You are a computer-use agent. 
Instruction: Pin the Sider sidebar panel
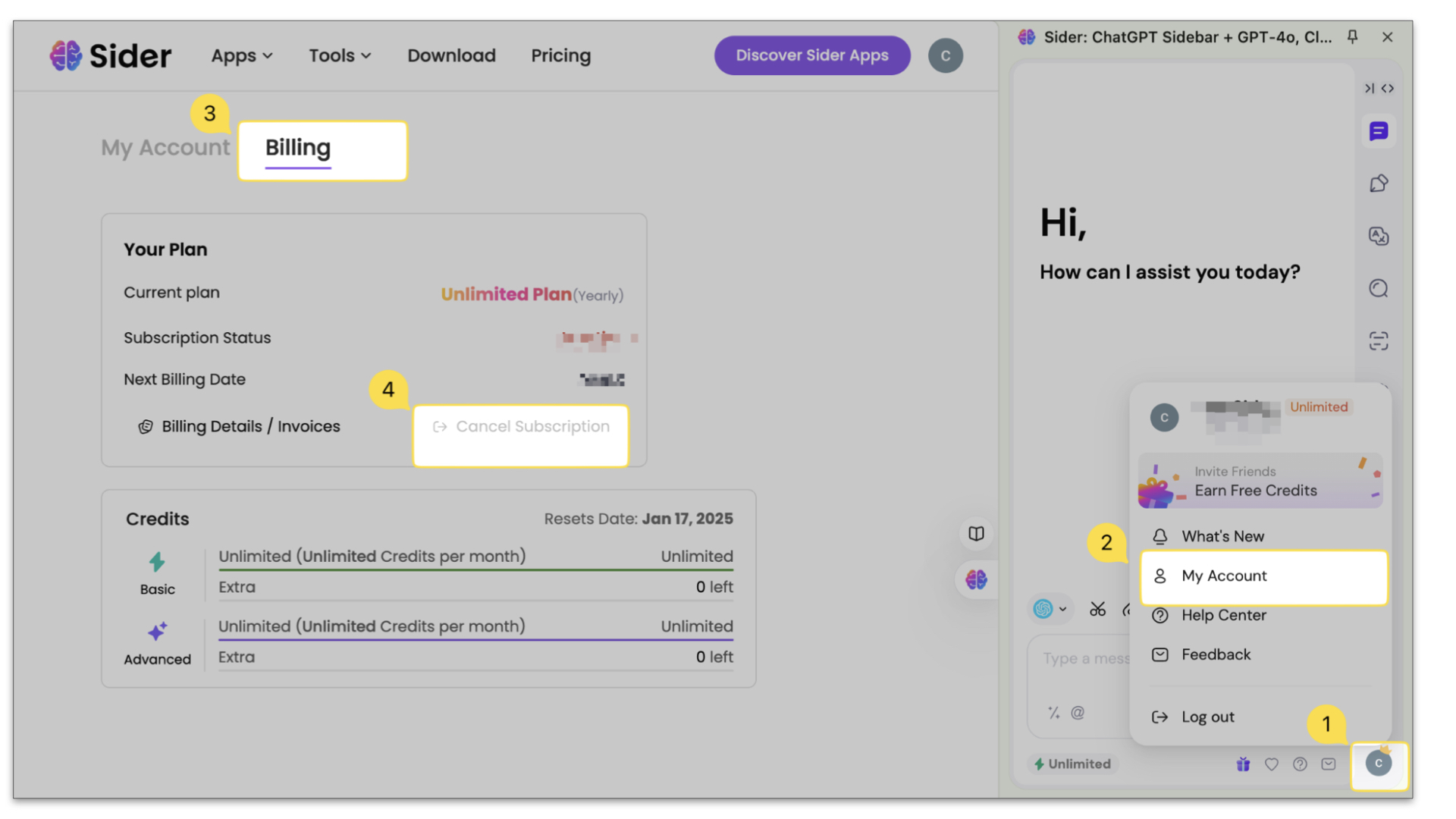point(1352,36)
